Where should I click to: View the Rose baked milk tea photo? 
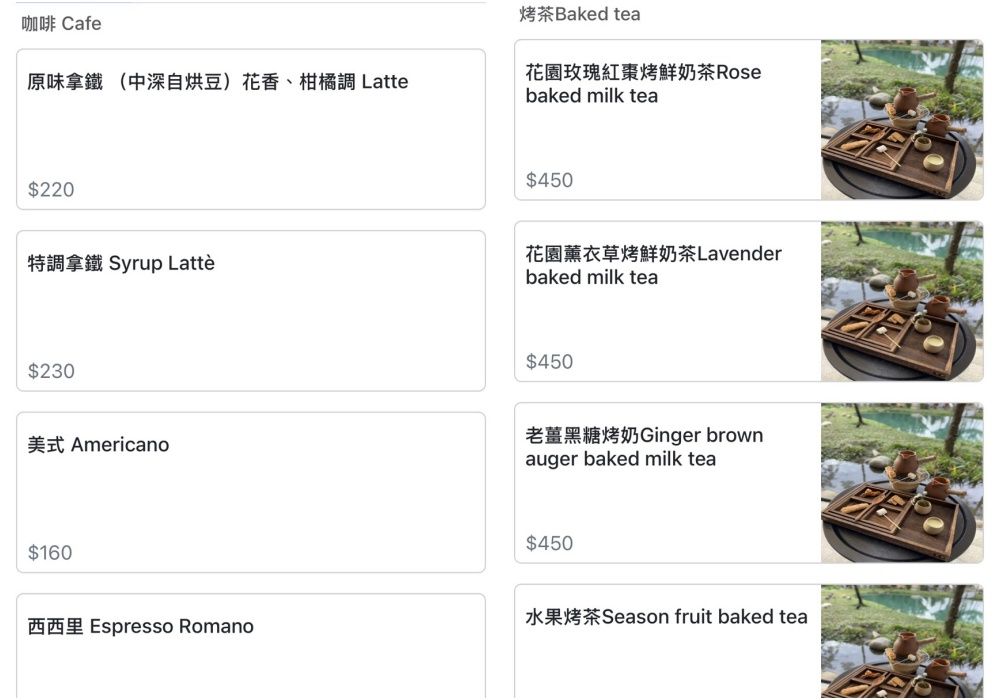pos(902,120)
